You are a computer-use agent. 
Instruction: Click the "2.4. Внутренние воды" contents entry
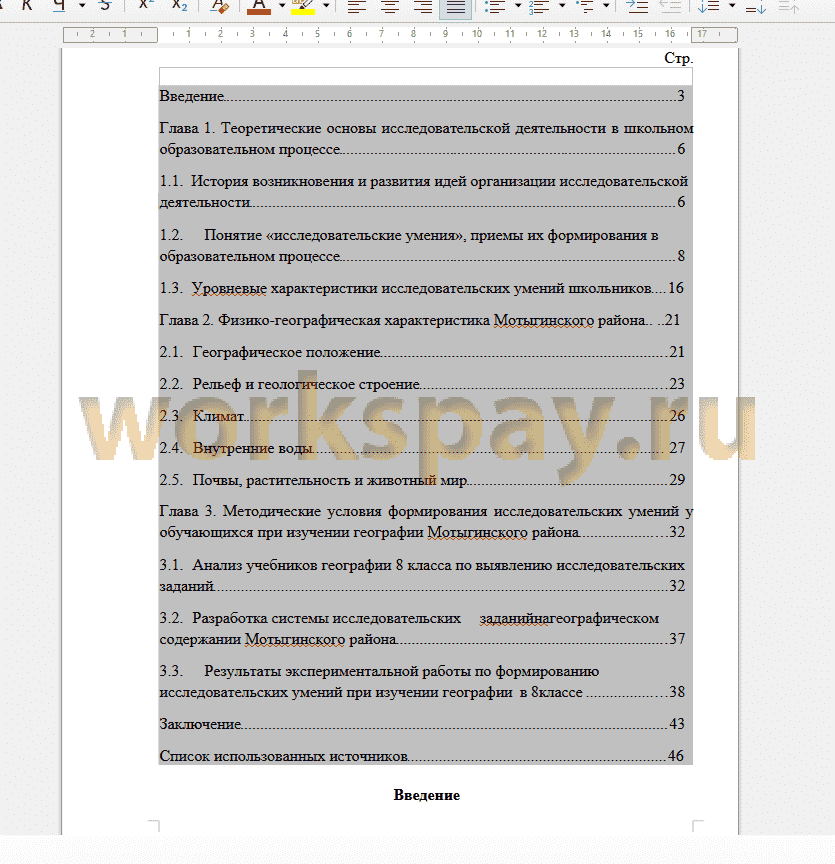pos(422,447)
